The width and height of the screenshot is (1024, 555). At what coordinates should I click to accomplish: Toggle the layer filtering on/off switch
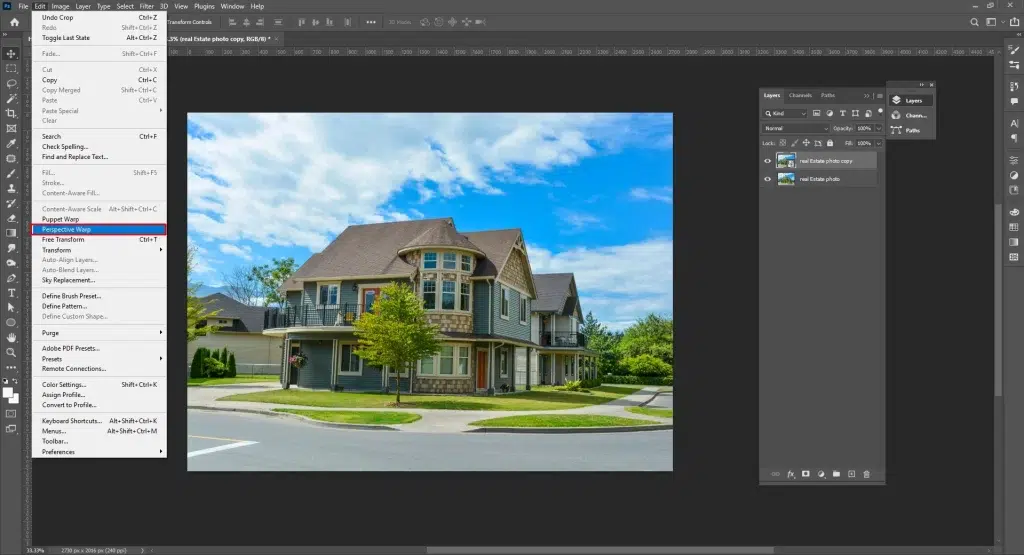point(880,112)
